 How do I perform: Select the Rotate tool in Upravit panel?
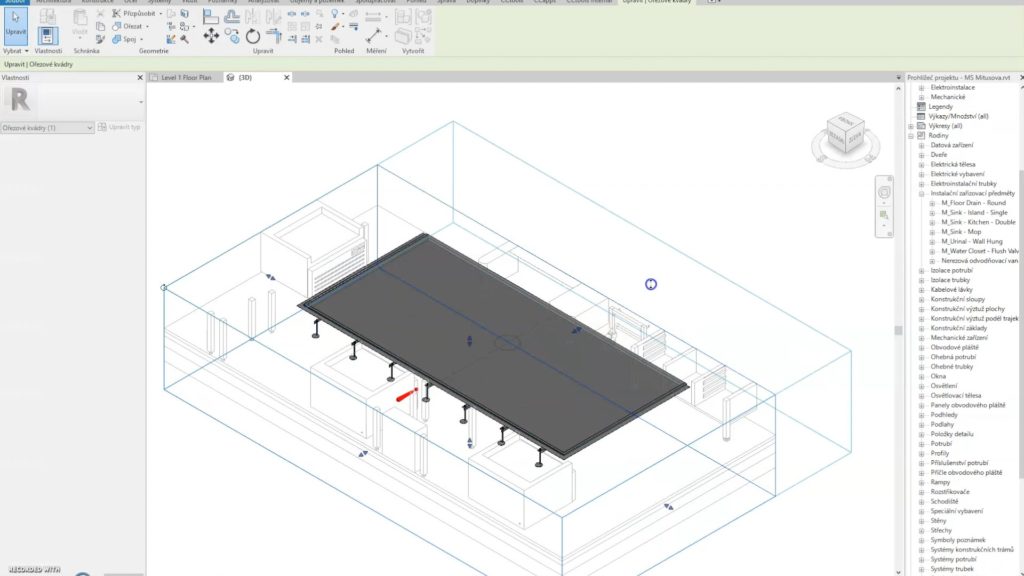253,36
